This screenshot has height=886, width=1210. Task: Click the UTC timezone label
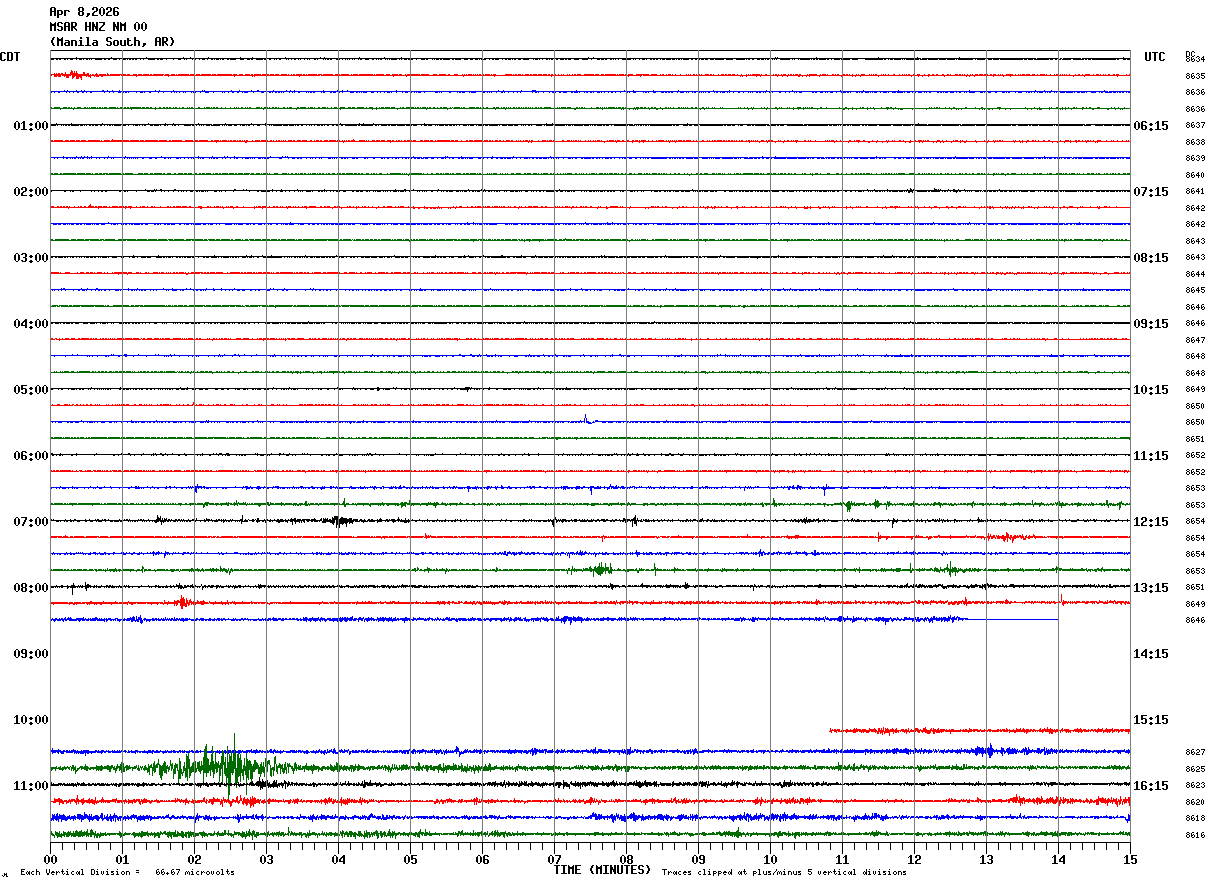tap(1155, 57)
